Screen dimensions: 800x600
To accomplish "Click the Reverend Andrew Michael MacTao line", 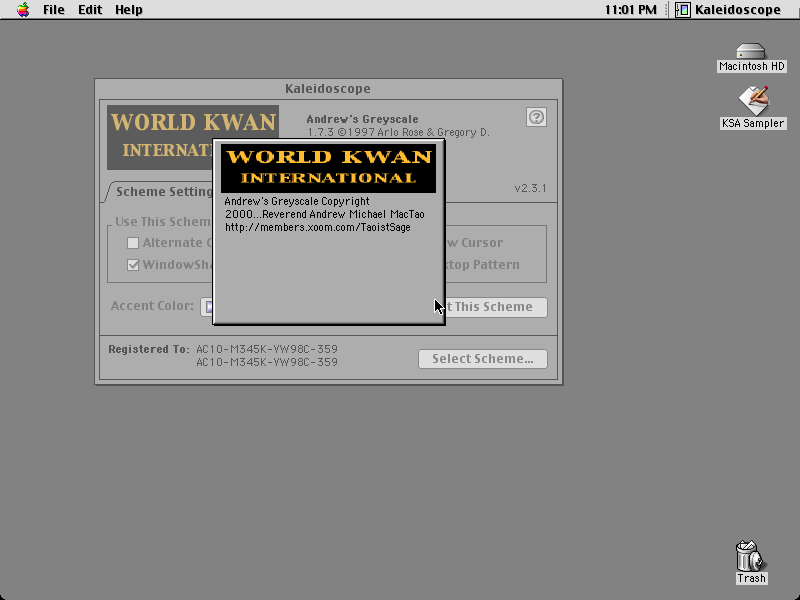I will (x=324, y=214).
